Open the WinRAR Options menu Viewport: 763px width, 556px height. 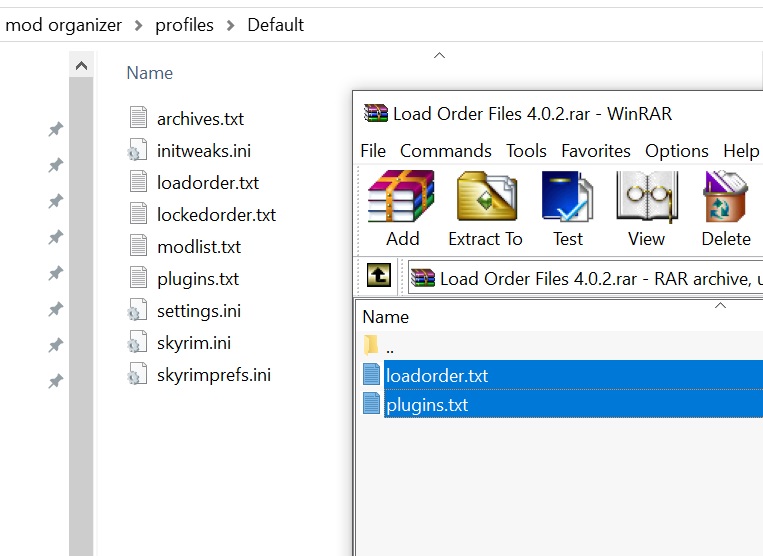click(676, 151)
